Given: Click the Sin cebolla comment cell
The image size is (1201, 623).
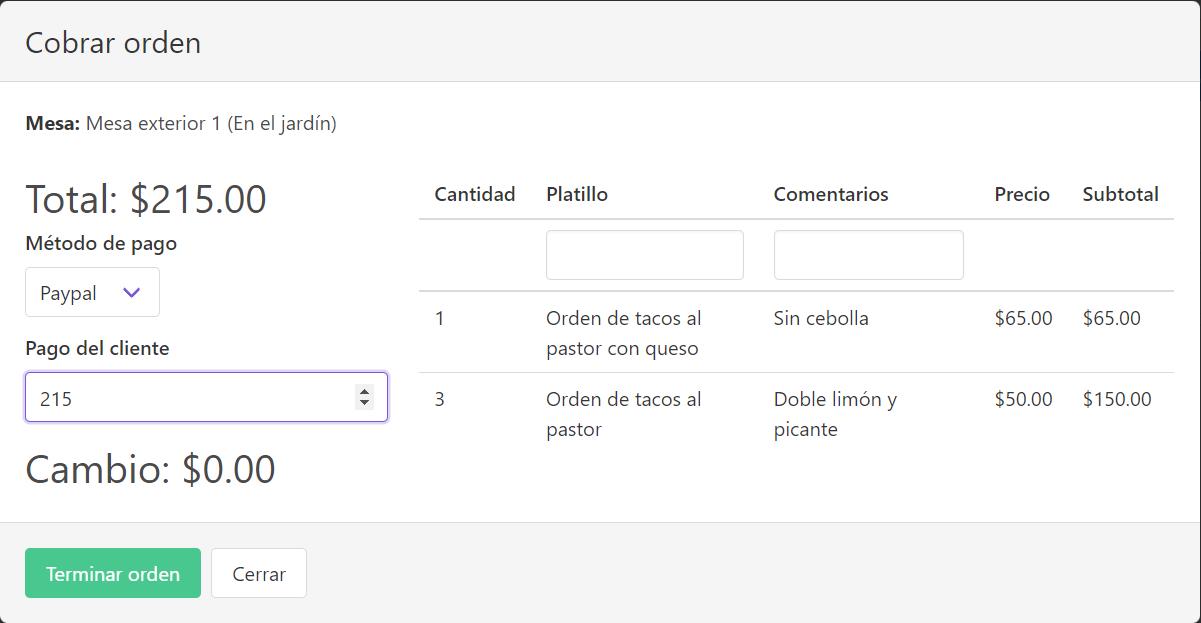Looking at the screenshot, I should click(x=821, y=318).
